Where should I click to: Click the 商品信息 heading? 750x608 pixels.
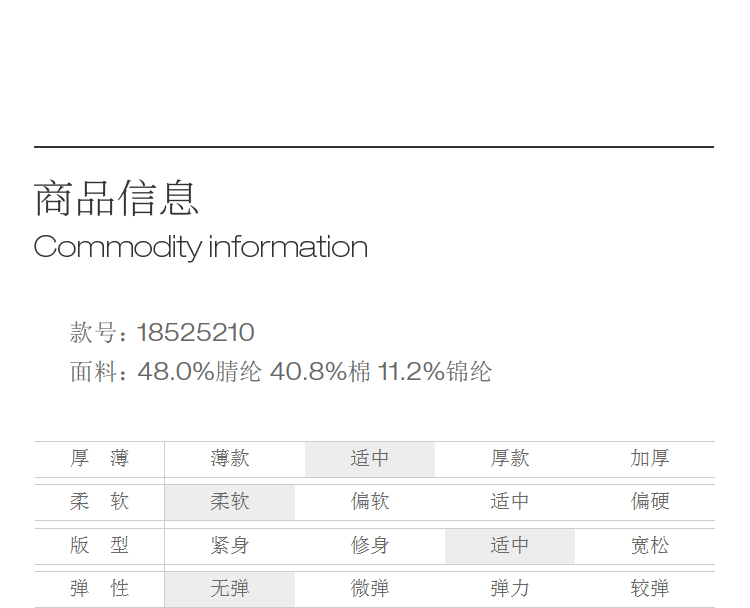tap(116, 198)
